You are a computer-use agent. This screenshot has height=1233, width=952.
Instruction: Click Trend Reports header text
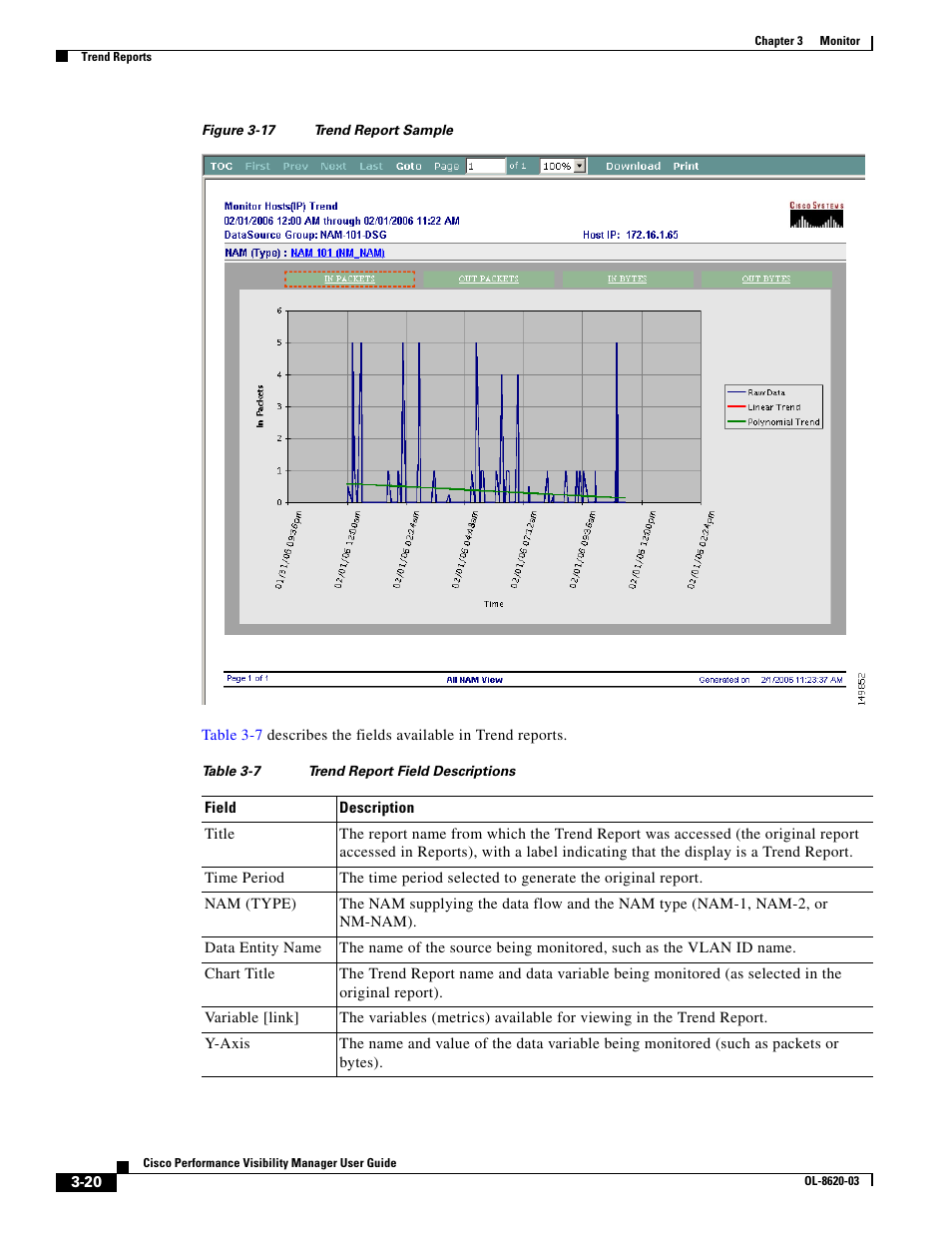[x=117, y=57]
